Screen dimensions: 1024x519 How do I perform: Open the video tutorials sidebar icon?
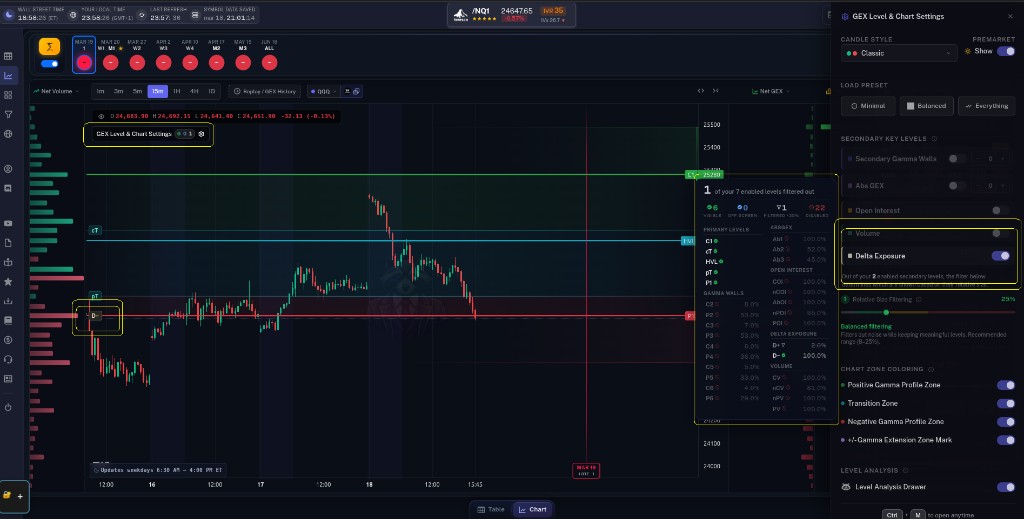pyautogui.click(x=8, y=223)
